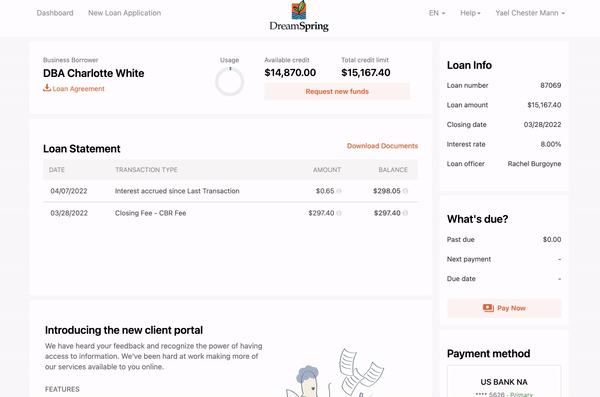The image size is (600, 397).
Task: Select Closing Fee - CBR Fee row
Action: point(230,213)
